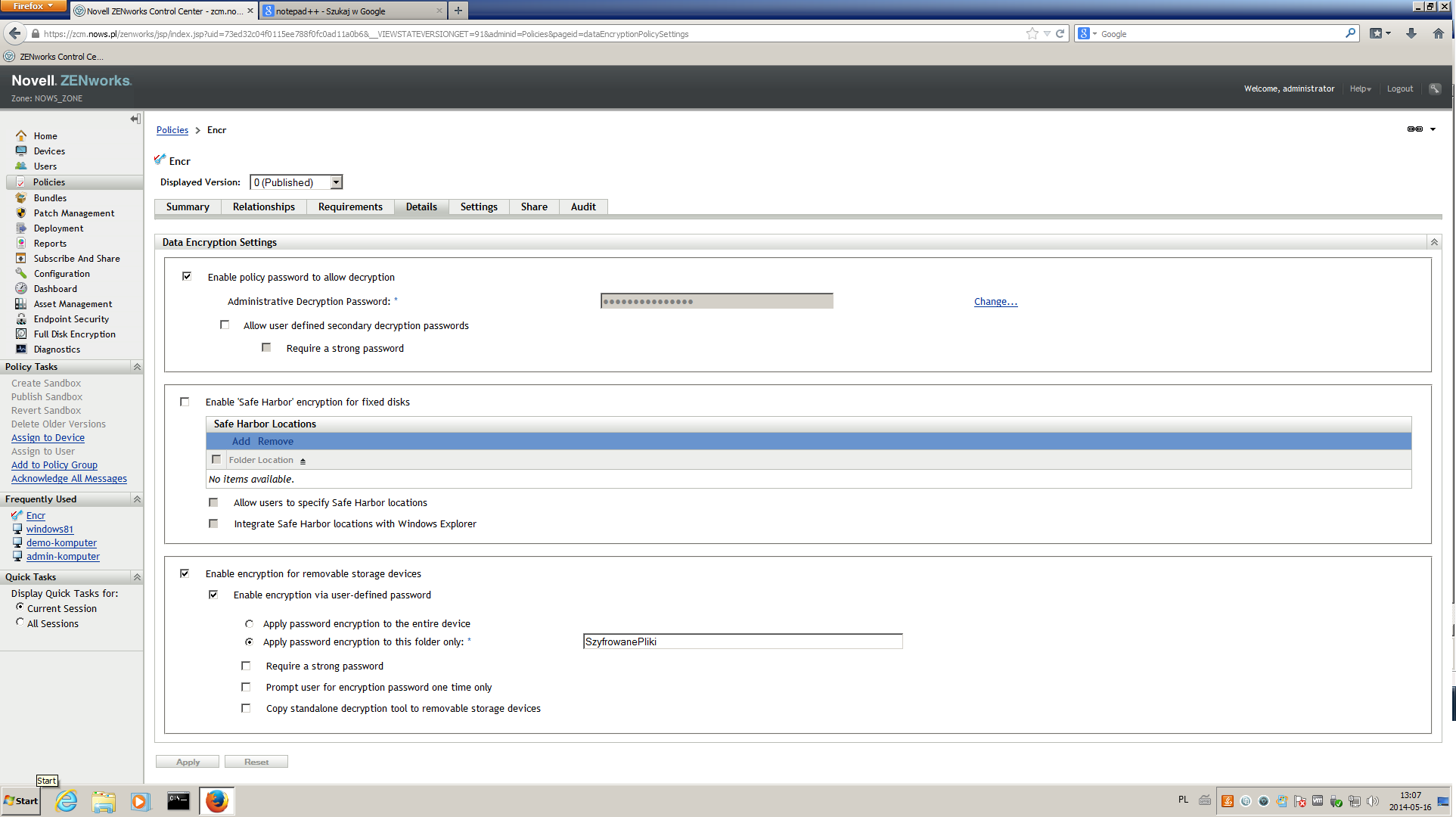This screenshot has width=1456, height=817.
Task: Click the search icon next to Logout
Action: pos(1434,89)
